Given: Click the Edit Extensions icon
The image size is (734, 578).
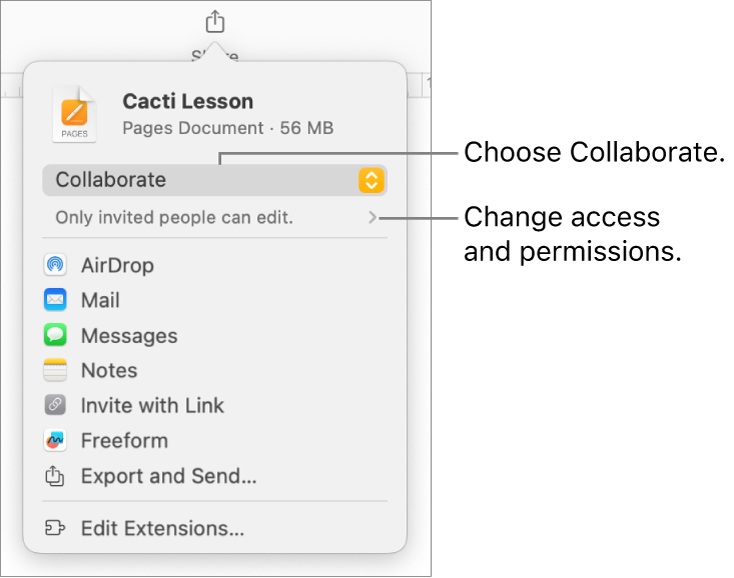Looking at the screenshot, I should tap(56, 528).
